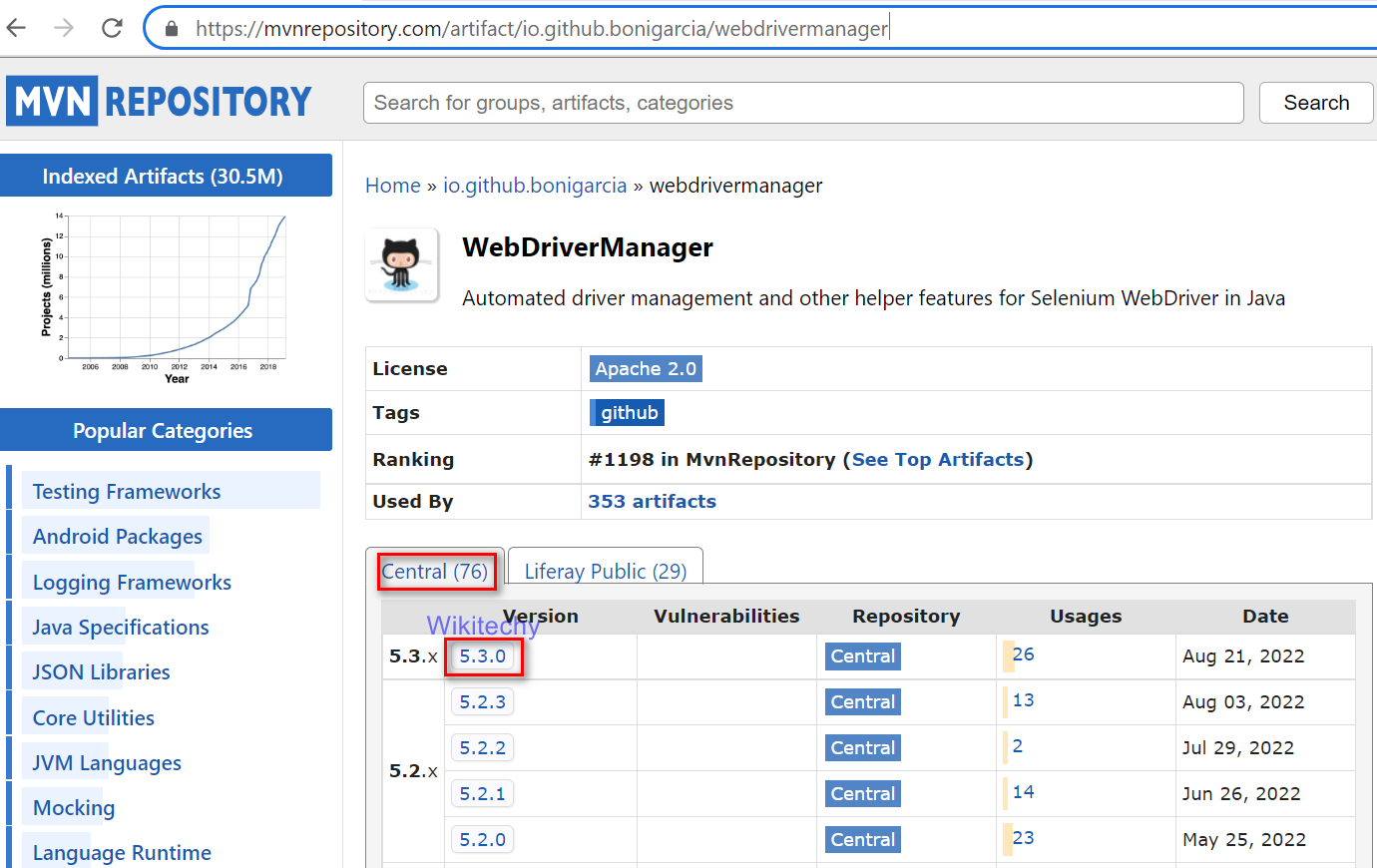This screenshot has height=868, width=1377.
Task: Open version 5.2.1
Action: tap(483, 794)
